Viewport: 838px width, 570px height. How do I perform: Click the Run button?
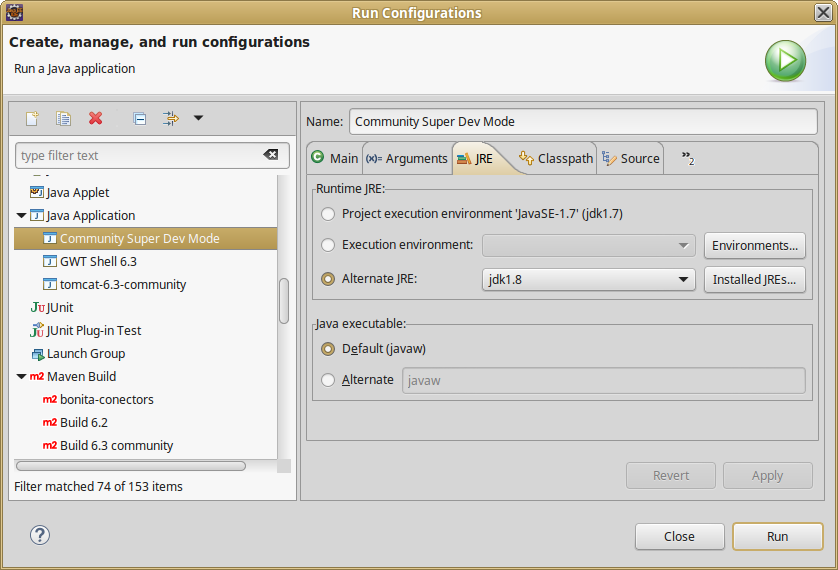pyautogui.click(x=778, y=536)
